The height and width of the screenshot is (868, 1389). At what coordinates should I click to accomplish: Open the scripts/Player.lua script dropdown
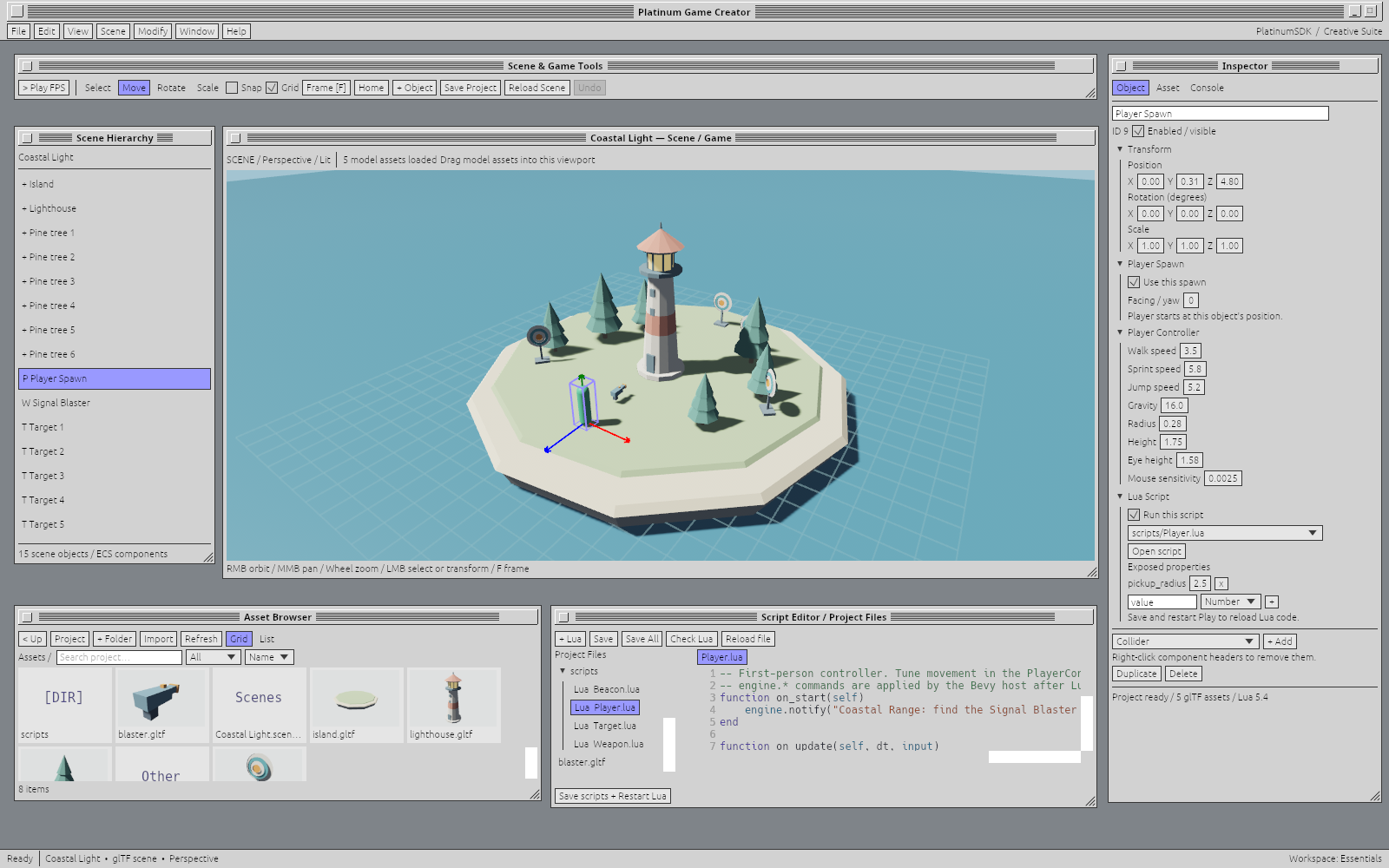1225,533
